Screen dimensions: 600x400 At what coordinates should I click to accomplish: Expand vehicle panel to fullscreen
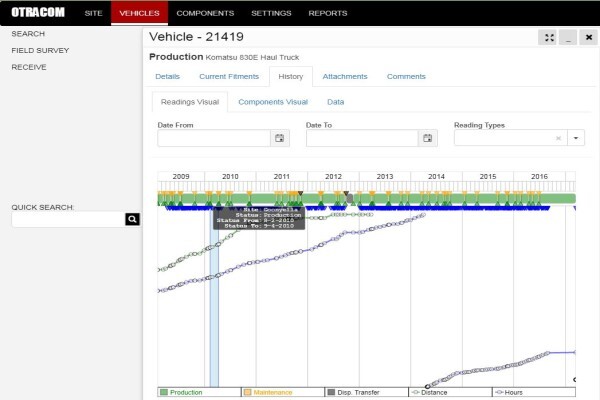pyautogui.click(x=549, y=38)
